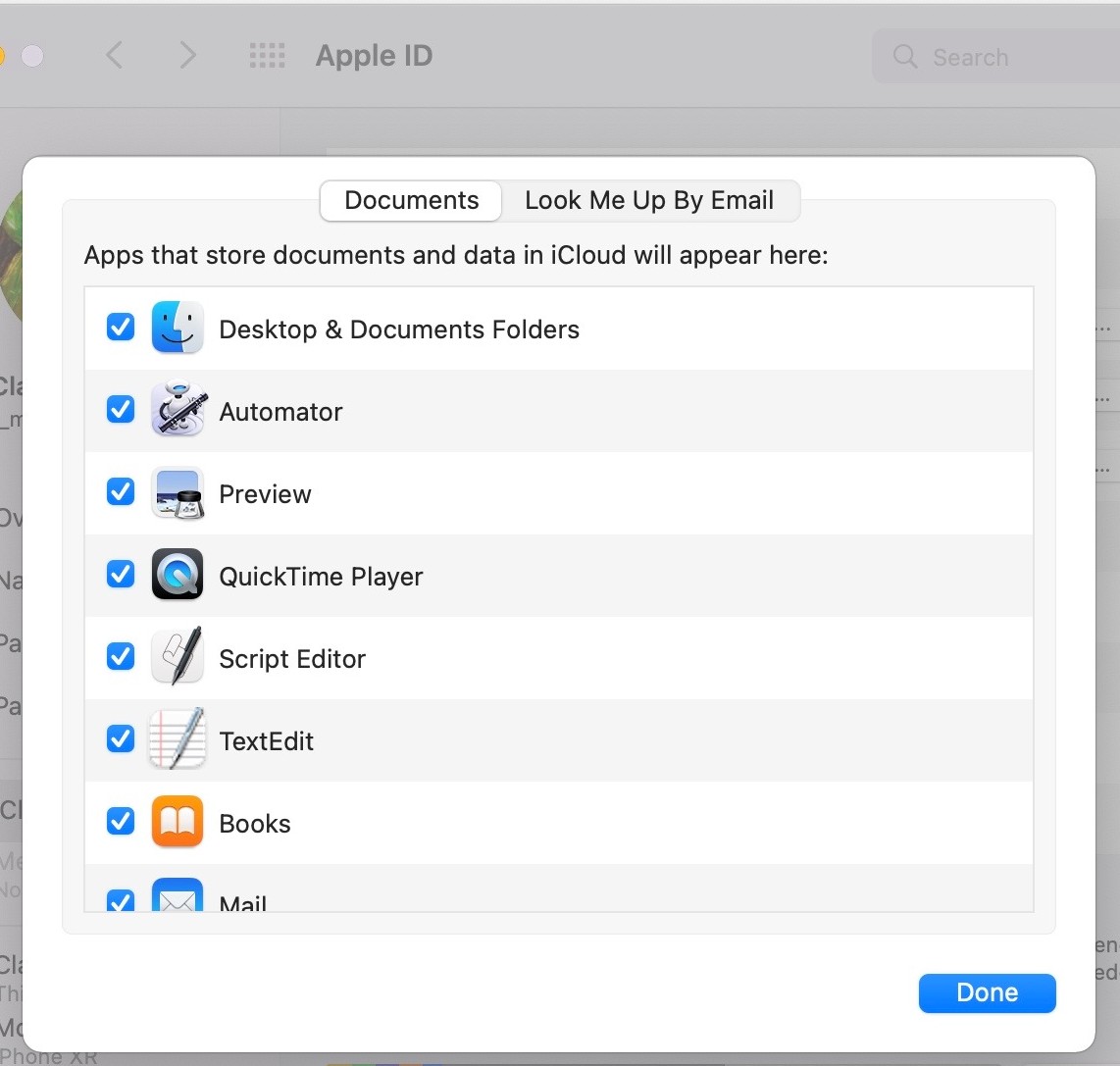Uncheck the TextEdit checkbox
The height and width of the screenshot is (1066, 1120).
(x=120, y=738)
